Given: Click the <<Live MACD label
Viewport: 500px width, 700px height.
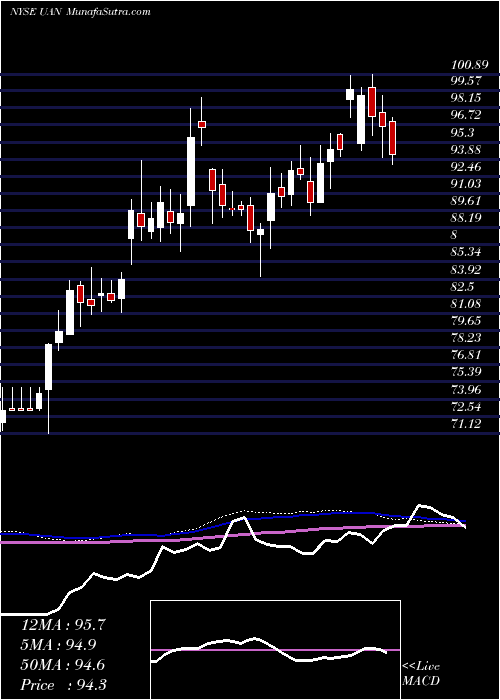Looking at the screenshot, I should click(x=421, y=674).
